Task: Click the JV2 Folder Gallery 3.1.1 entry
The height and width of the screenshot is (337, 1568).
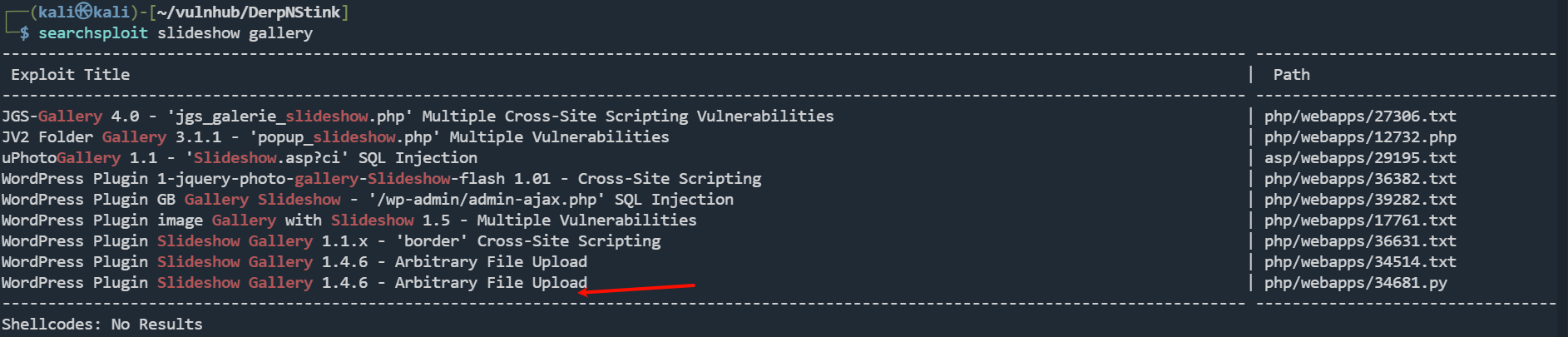Action: [x=335, y=137]
